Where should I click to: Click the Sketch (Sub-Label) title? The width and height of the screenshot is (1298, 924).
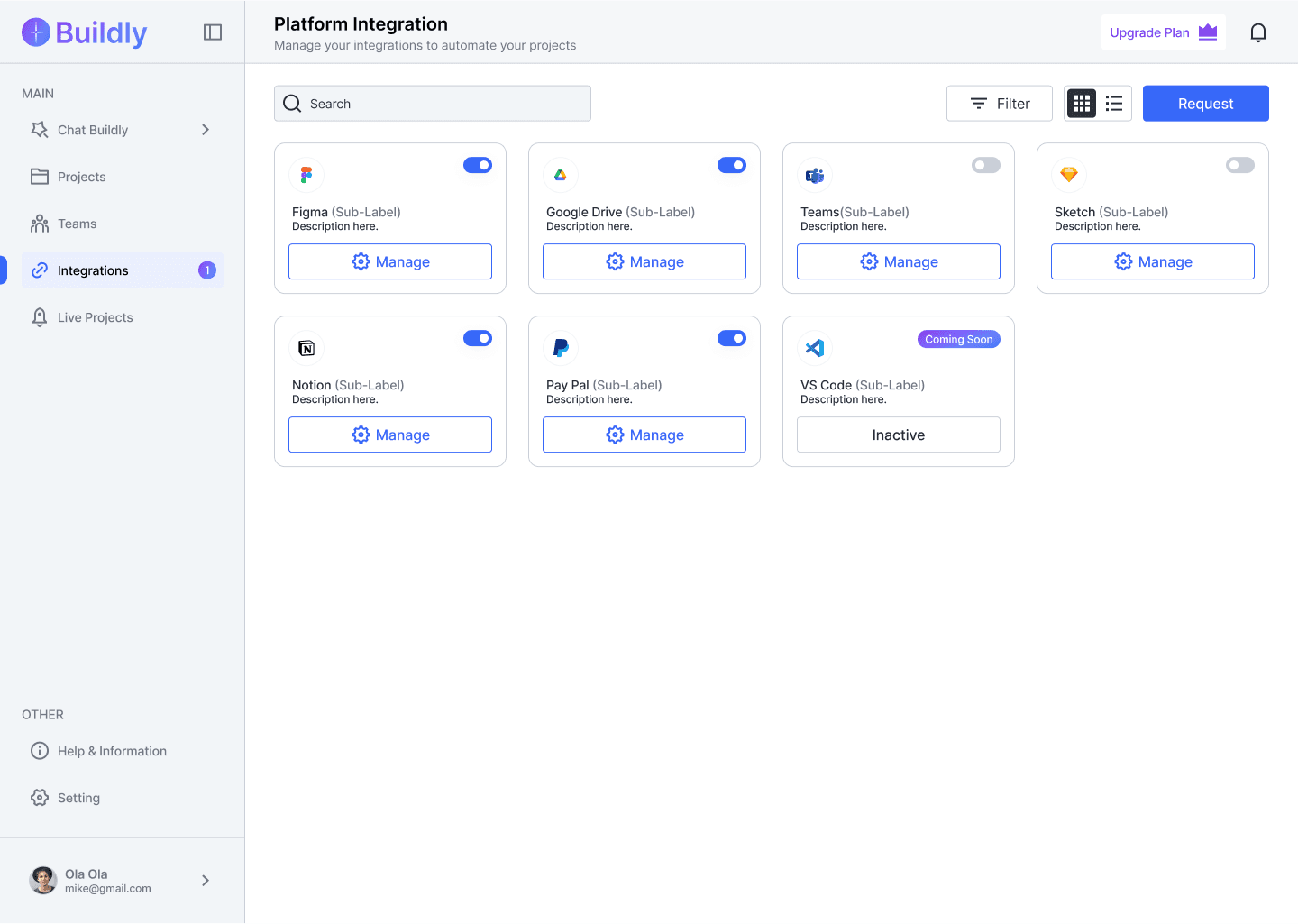pyautogui.click(x=1111, y=212)
